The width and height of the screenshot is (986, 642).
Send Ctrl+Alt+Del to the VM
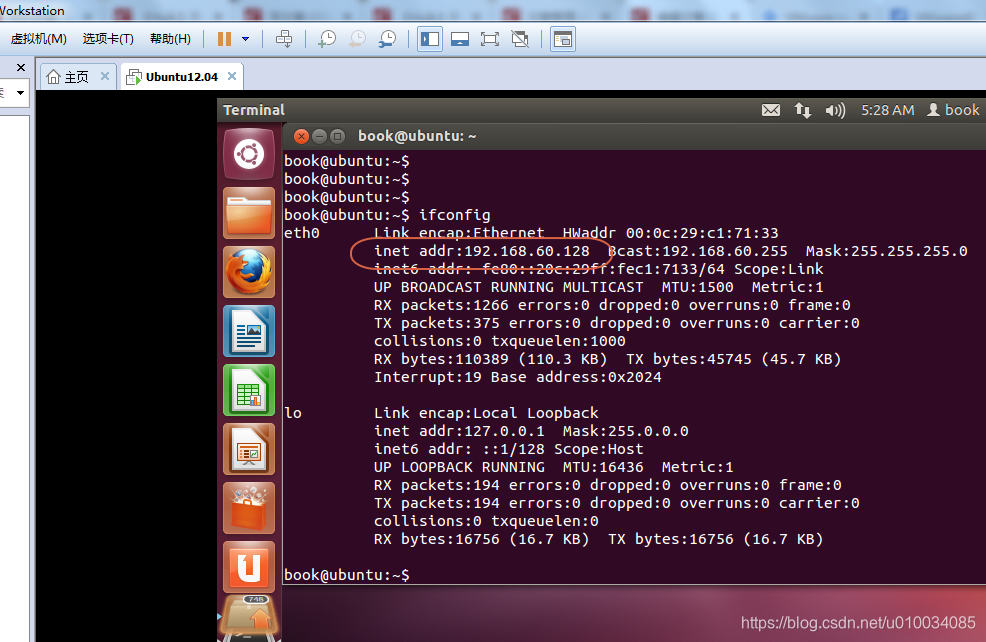(284, 39)
